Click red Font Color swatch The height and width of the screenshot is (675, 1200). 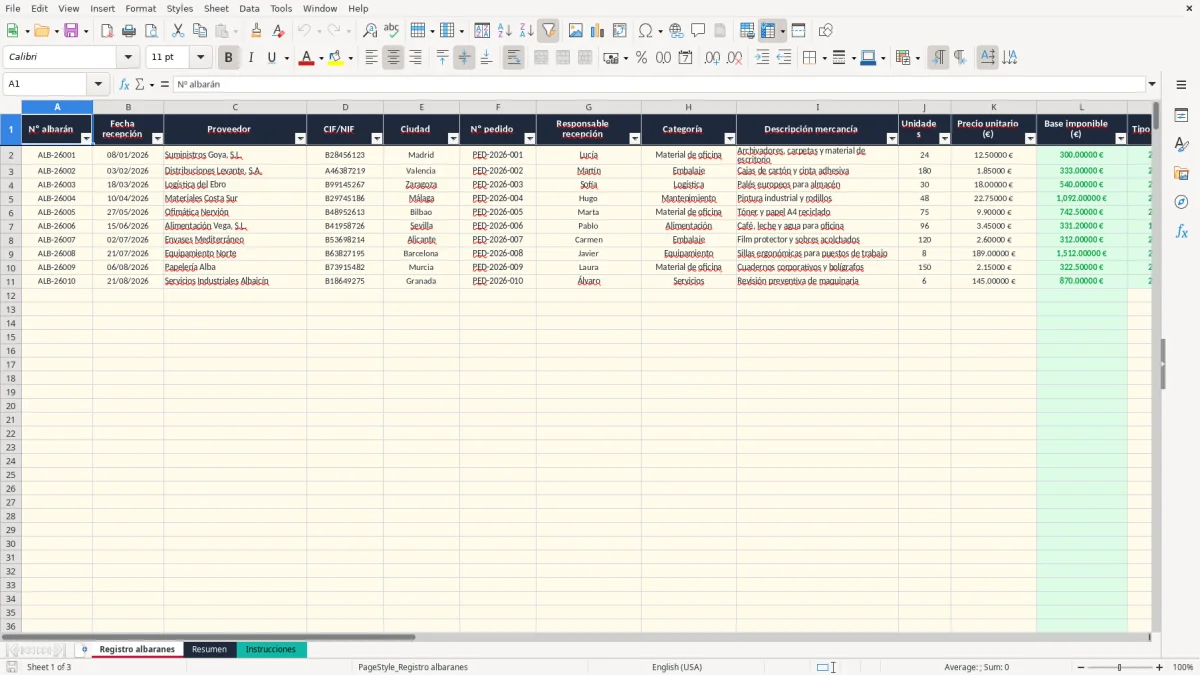[306, 58]
